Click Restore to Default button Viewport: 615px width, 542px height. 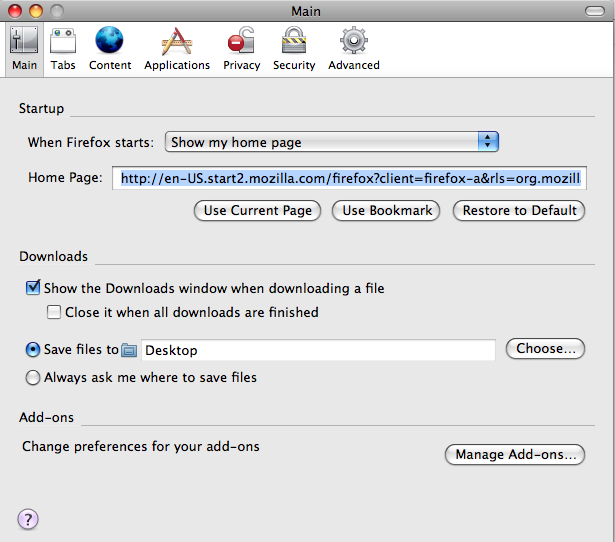tap(519, 211)
